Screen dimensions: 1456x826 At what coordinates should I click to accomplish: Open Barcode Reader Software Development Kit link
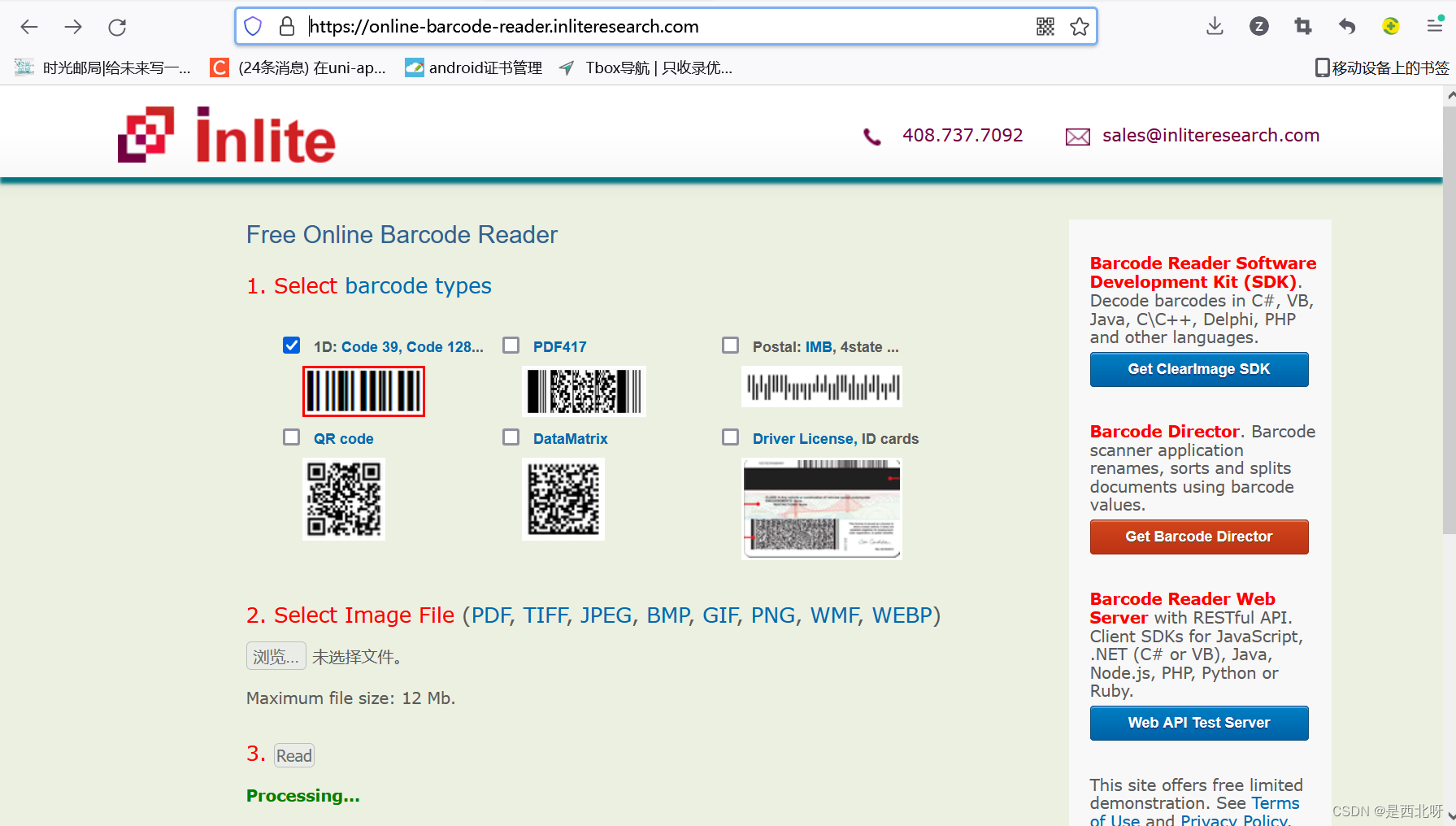(1203, 272)
